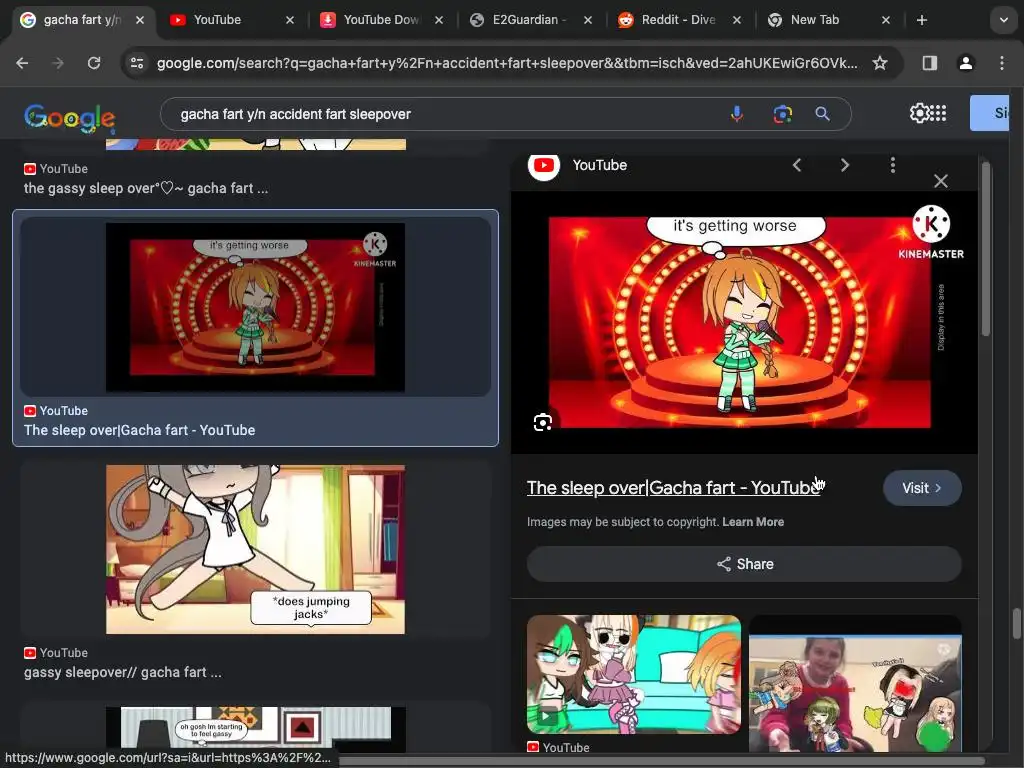Open the tab search dropdown arrow
Screen dimensions: 1024x768
(x=1004, y=20)
